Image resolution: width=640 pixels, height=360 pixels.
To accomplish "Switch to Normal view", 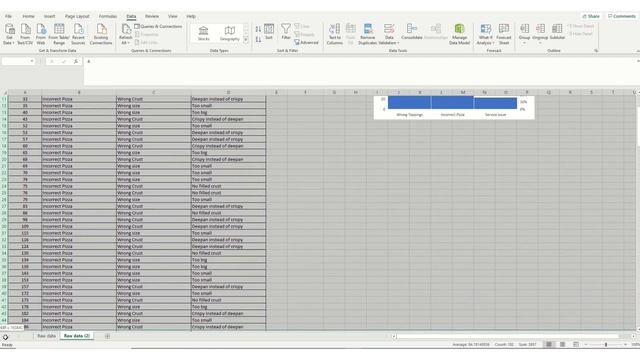I will (549, 344).
